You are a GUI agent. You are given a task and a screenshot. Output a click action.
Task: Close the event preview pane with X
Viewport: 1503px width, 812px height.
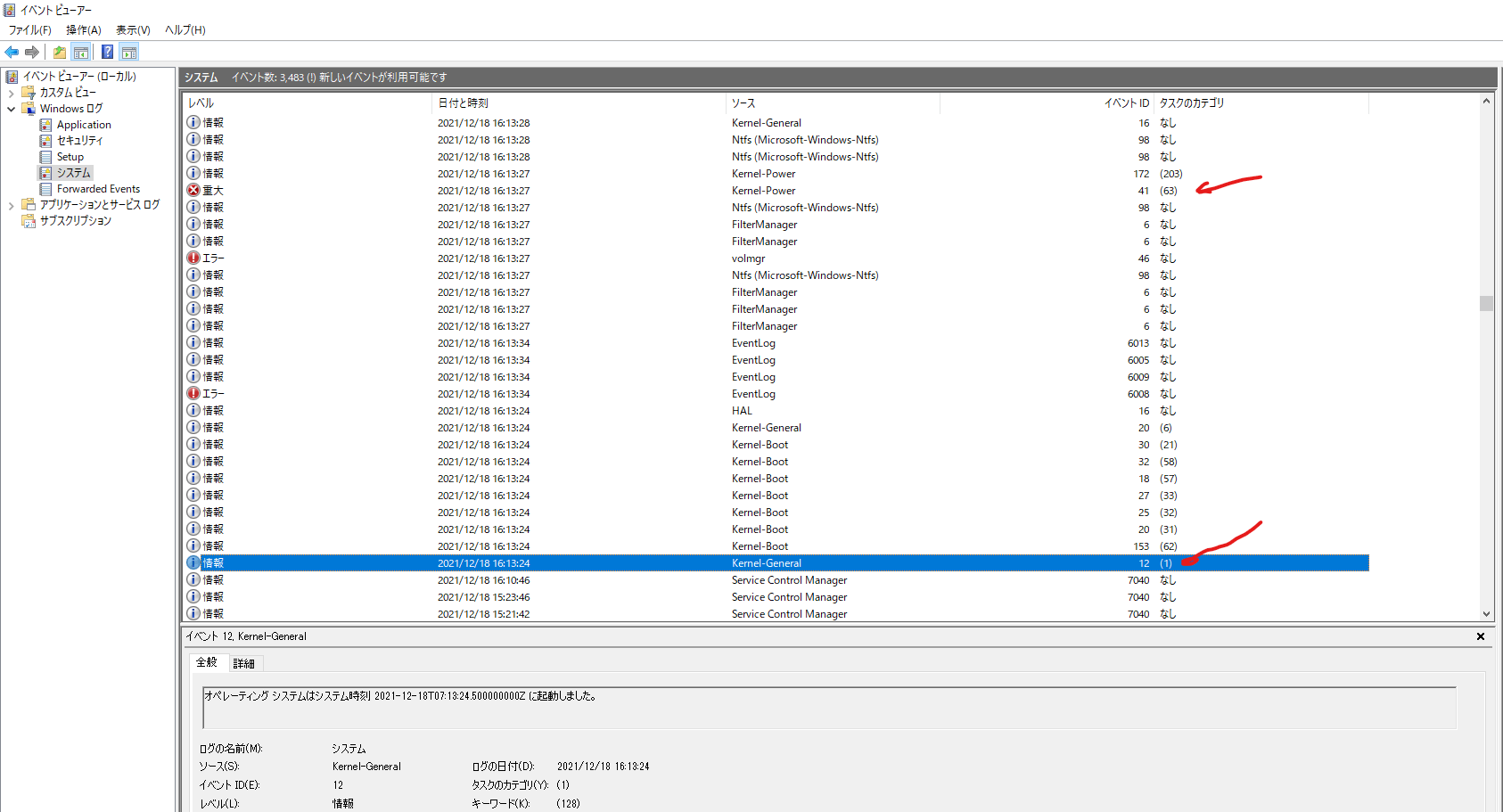(x=1481, y=636)
